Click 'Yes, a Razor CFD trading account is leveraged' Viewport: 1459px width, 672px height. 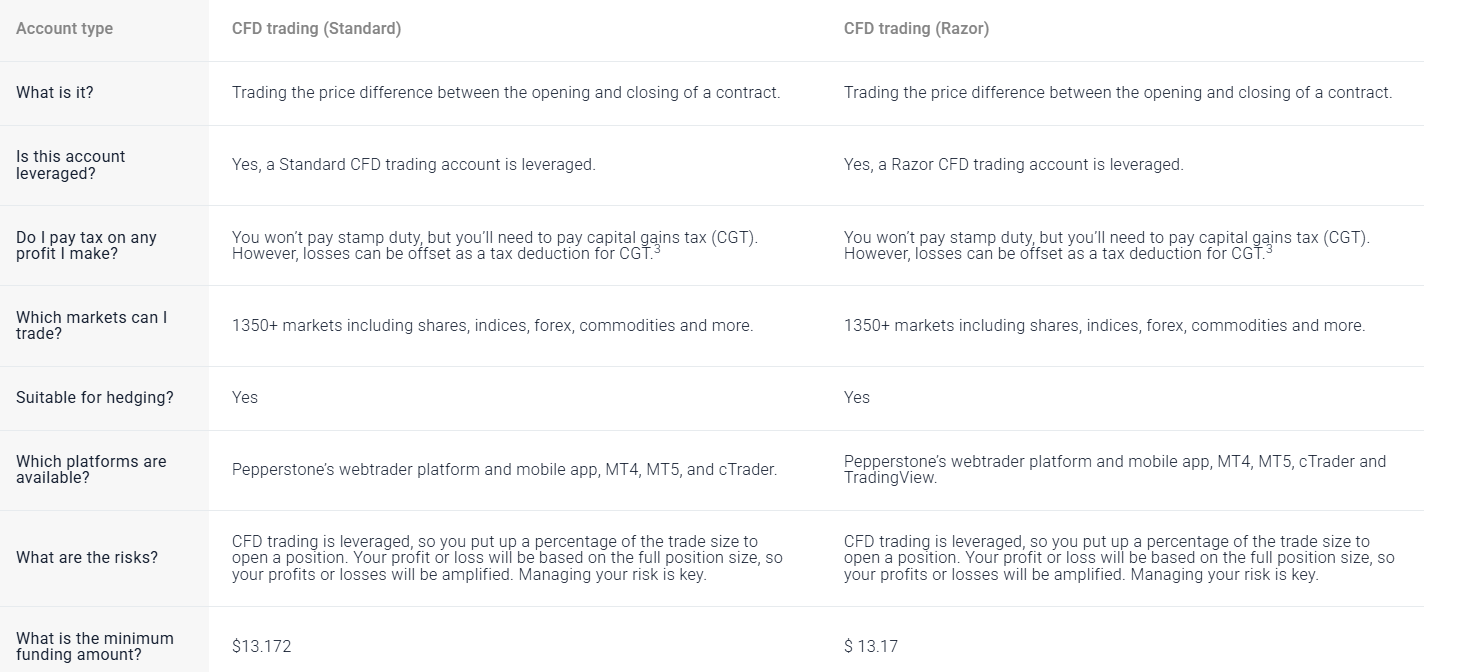(x=1013, y=165)
